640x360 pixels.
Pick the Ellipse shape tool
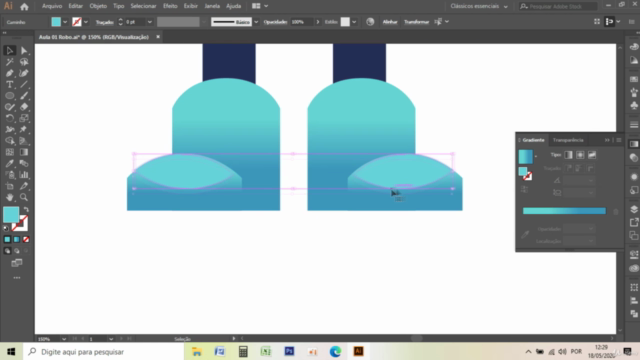[x=10, y=96]
